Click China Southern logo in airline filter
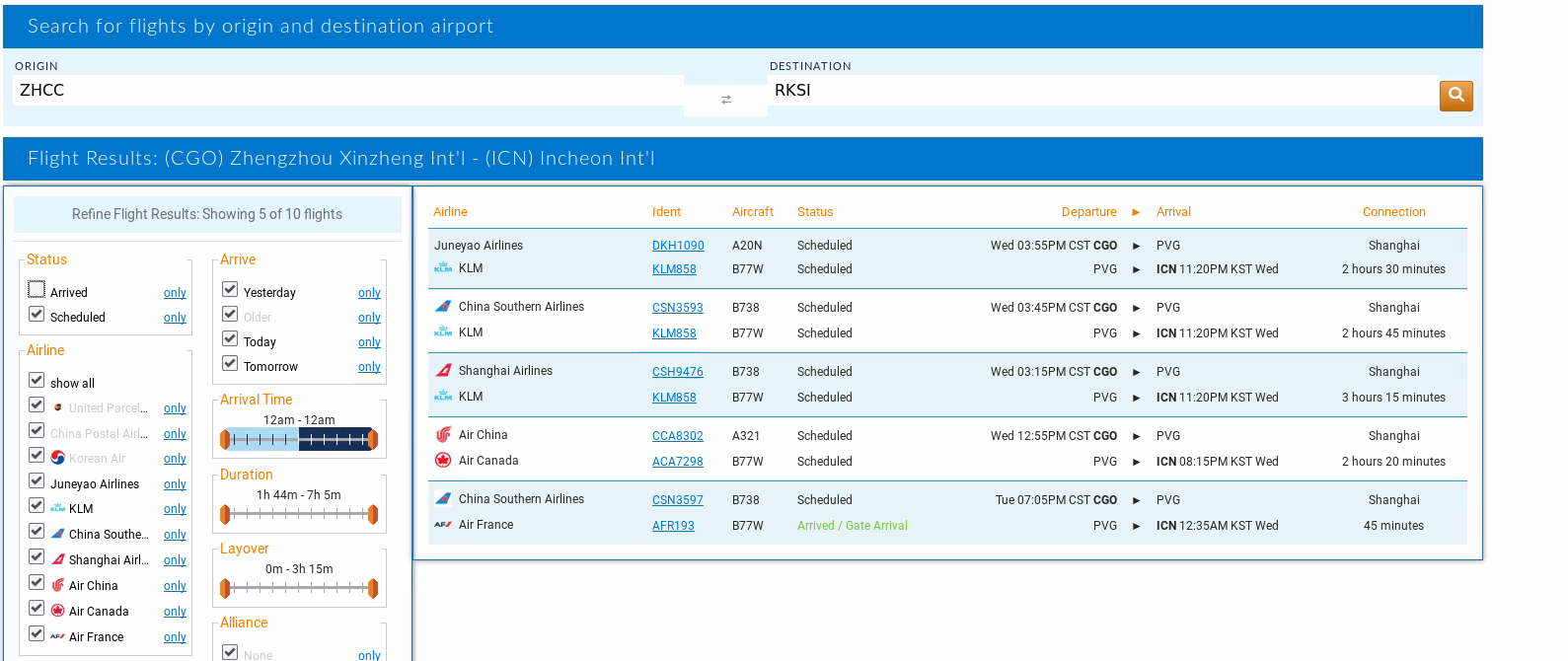The image size is (1568, 661). tap(58, 534)
